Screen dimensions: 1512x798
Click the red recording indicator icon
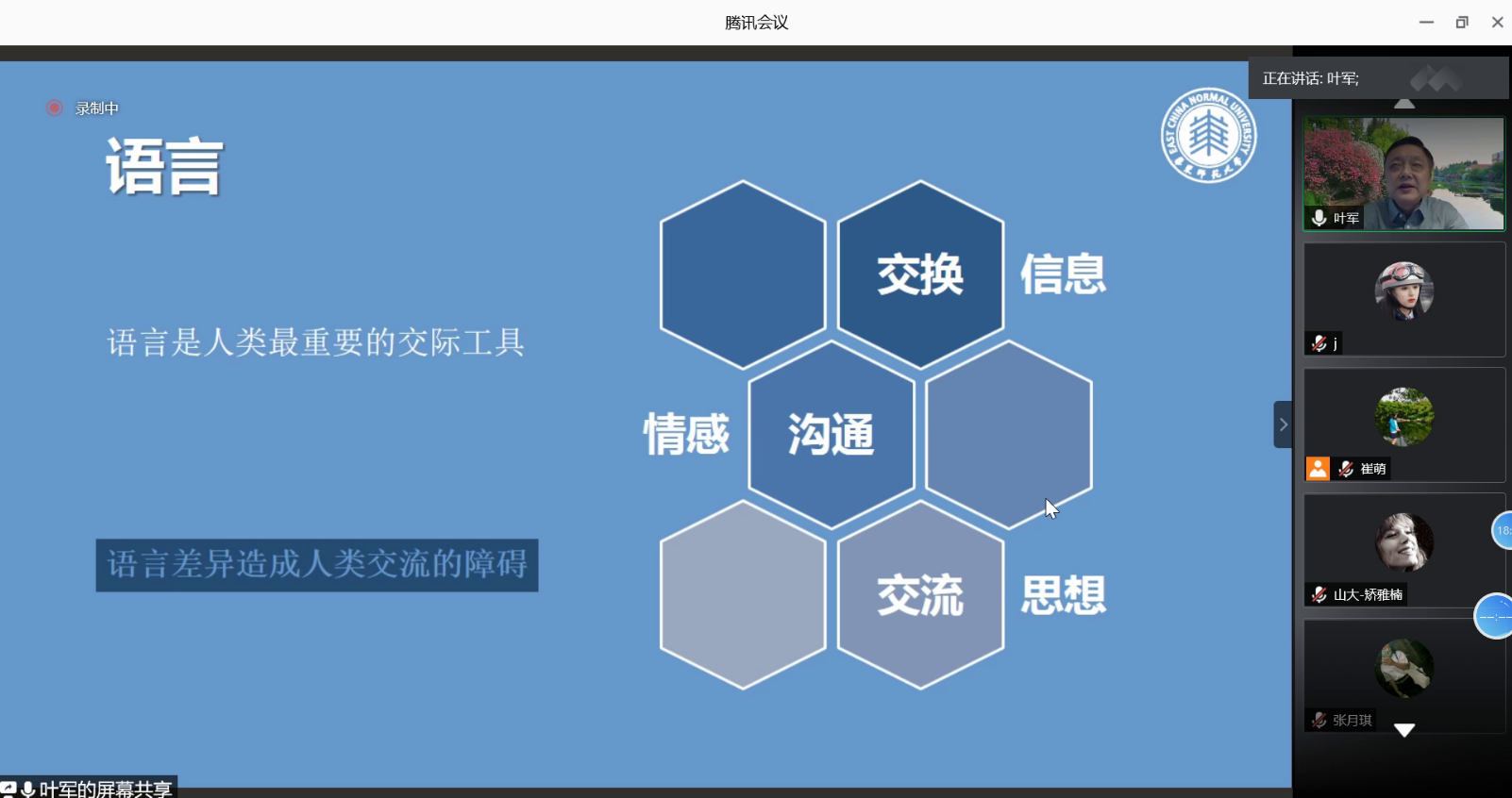point(55,108)
